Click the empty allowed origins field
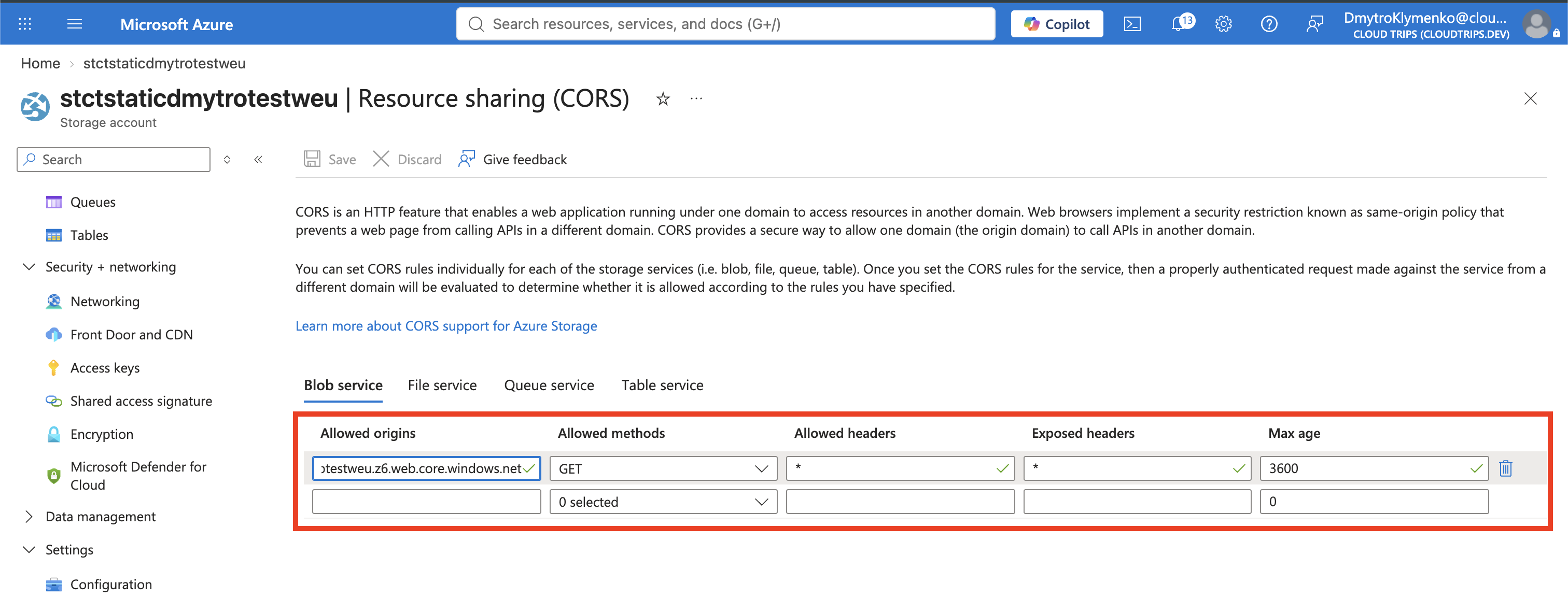This screenshot has width=1568, height=599. pos(426,502)
